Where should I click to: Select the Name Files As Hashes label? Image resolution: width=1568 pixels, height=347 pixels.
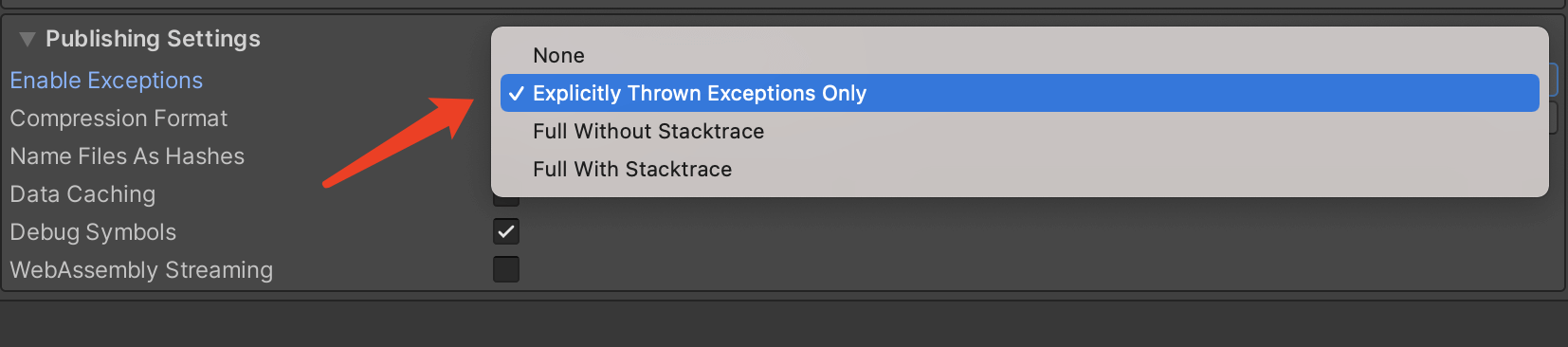[127, 156]
